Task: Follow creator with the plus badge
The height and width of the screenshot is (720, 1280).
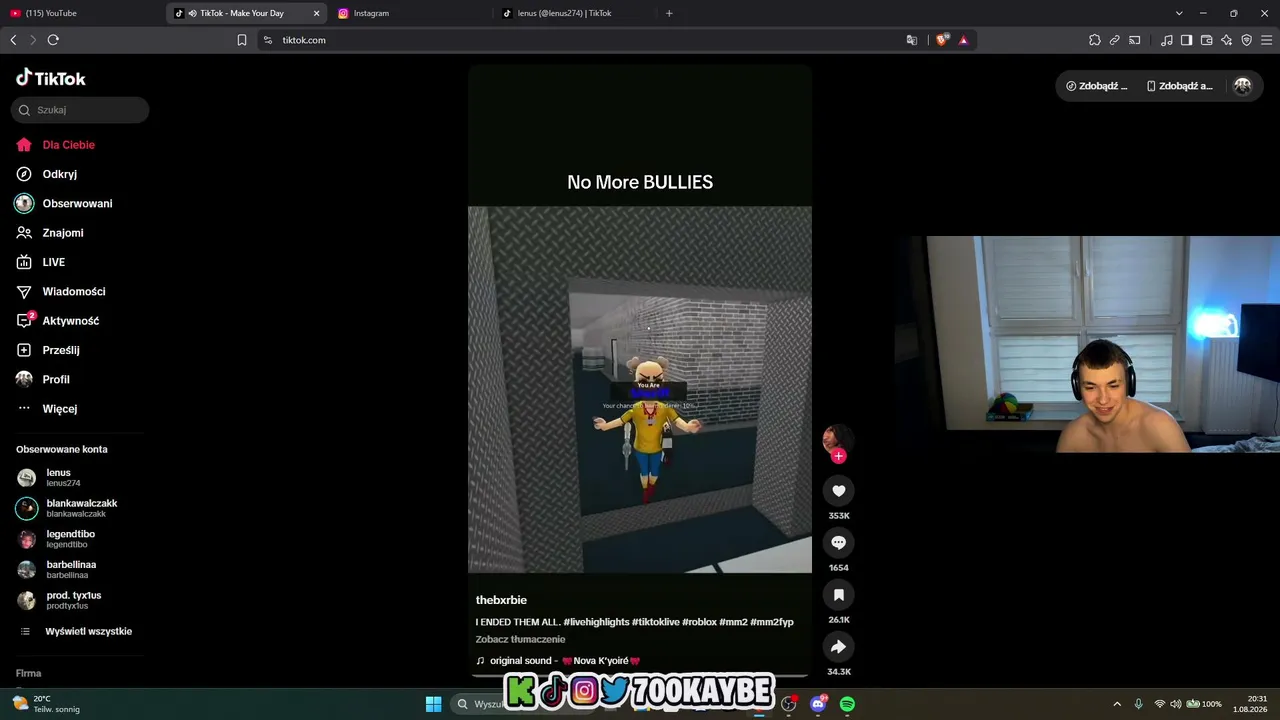Action: (839, 456)
